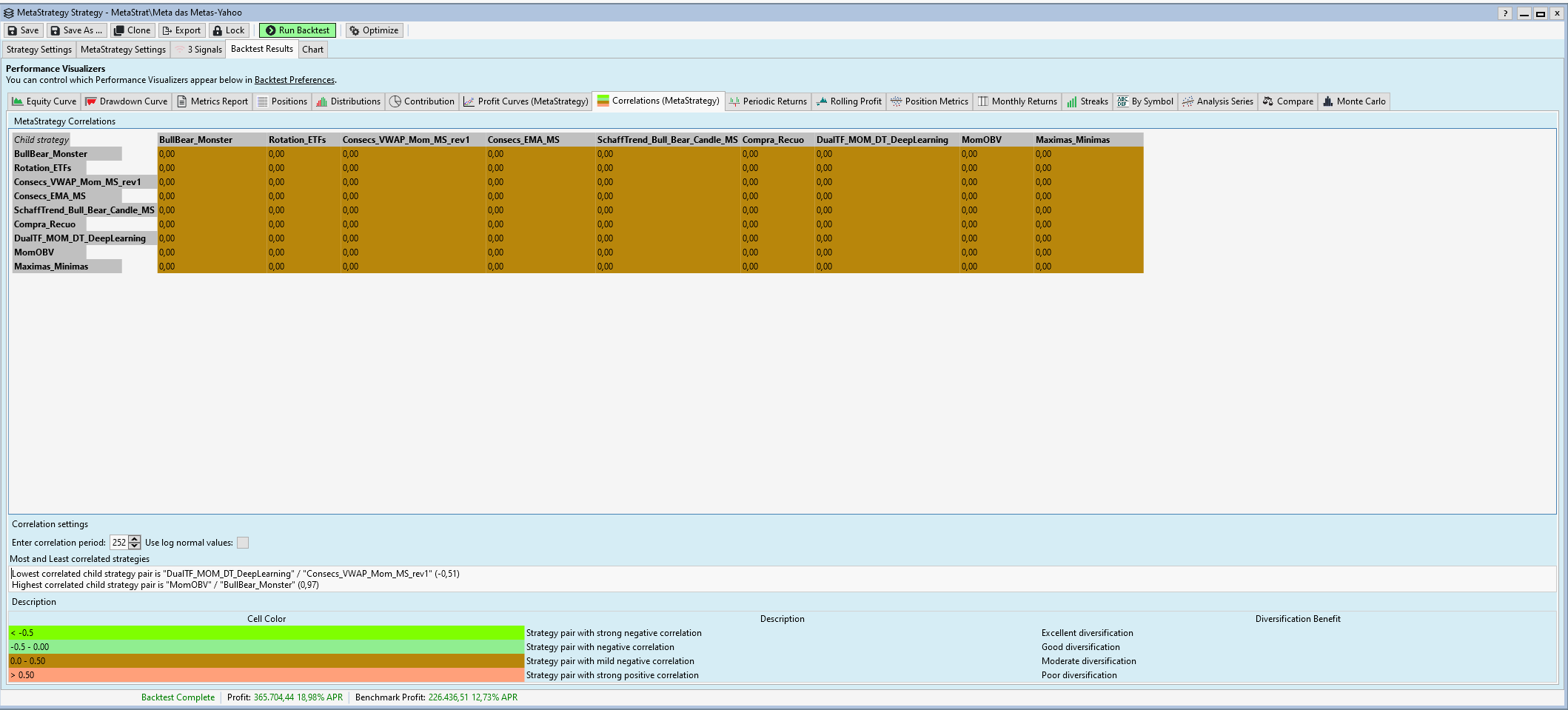Decrease correlation period with down arrow

(x=135, y=546)
